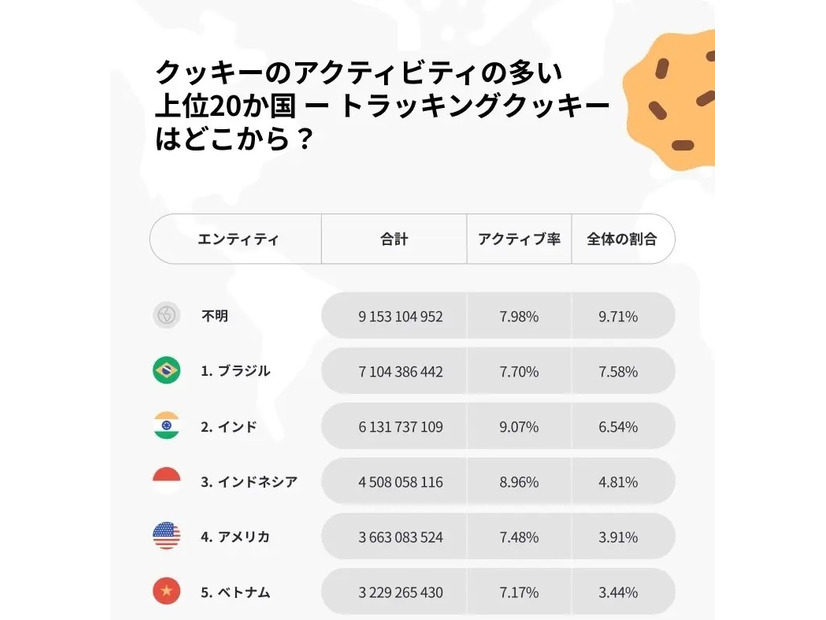Click the 3. インドネシア country label
The width and height of the screenshot is (826, 620).
(x=249, y=481)
